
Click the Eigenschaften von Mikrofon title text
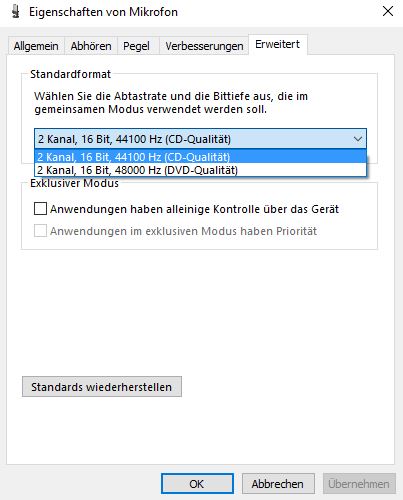pos(103,12)
